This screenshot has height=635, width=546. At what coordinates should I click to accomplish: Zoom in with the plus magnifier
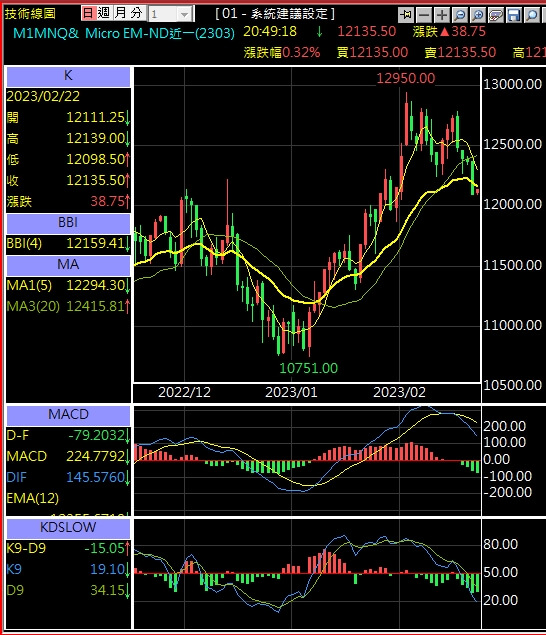(478, 15)
